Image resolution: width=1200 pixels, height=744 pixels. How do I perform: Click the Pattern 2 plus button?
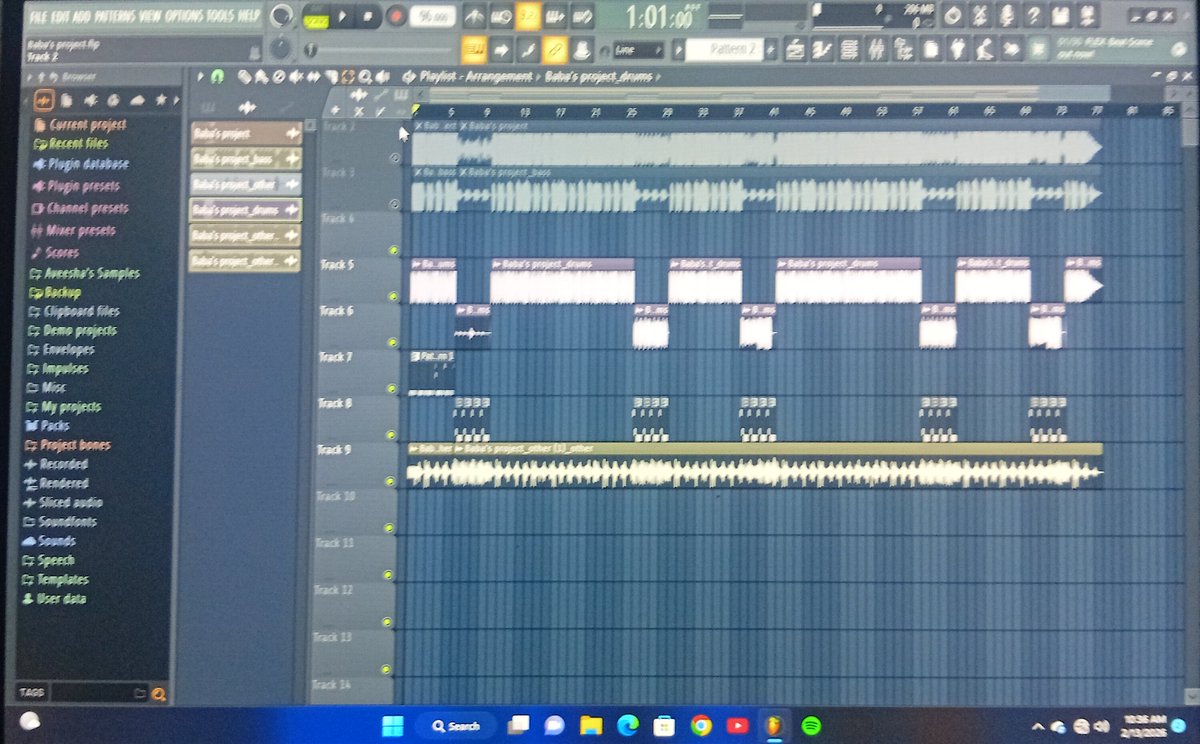770,49
